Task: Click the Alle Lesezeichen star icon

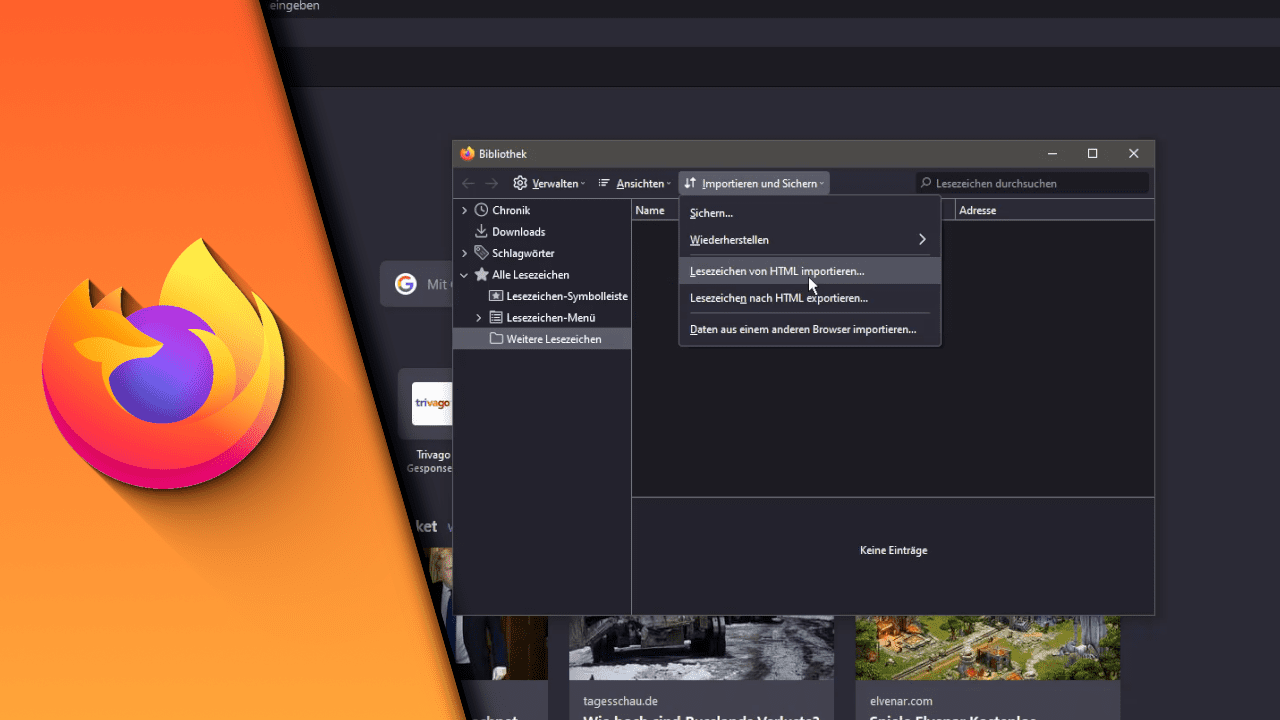Action: pos(482,275)
